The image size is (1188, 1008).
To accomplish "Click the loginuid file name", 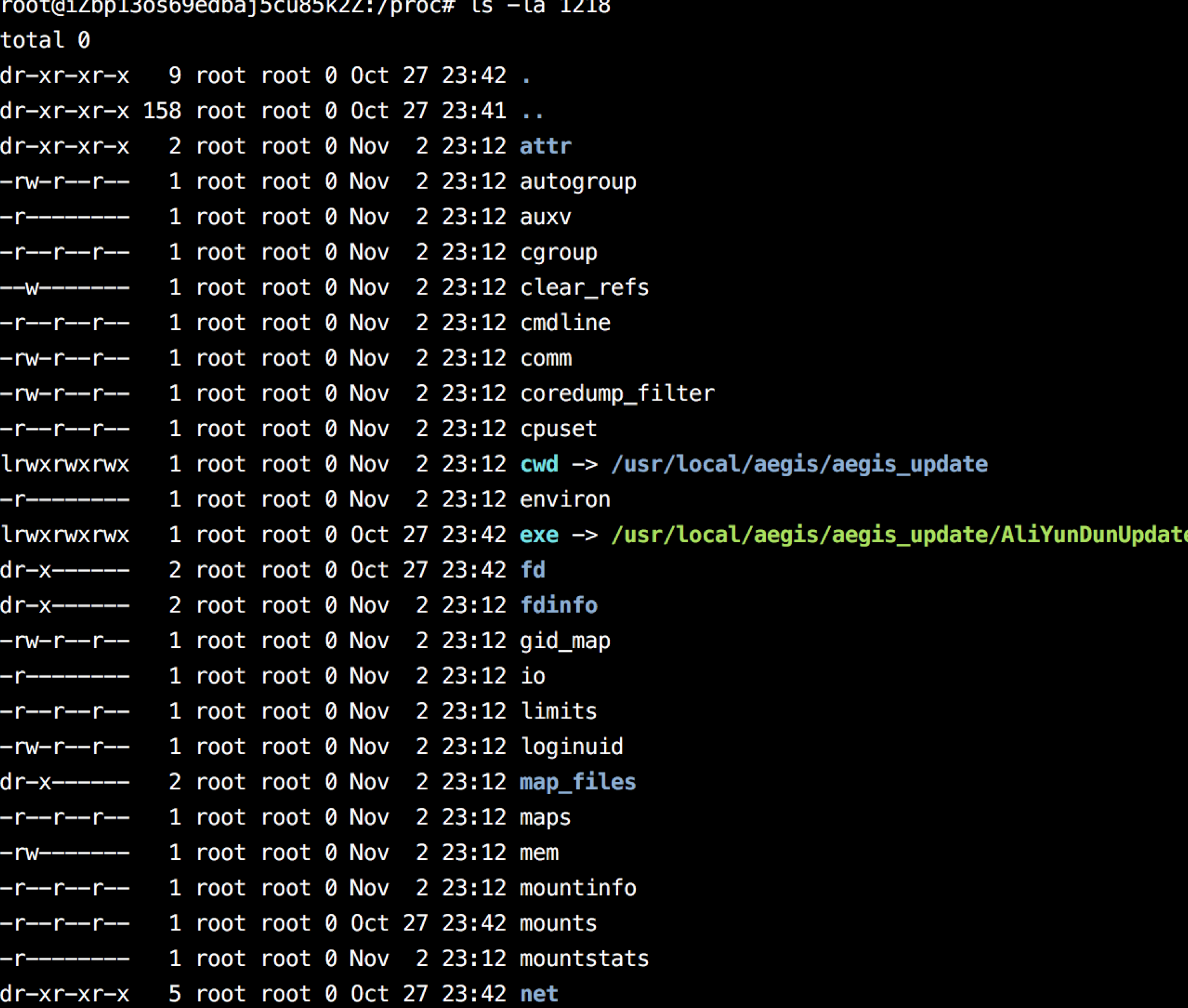I will tap(571, 746).
